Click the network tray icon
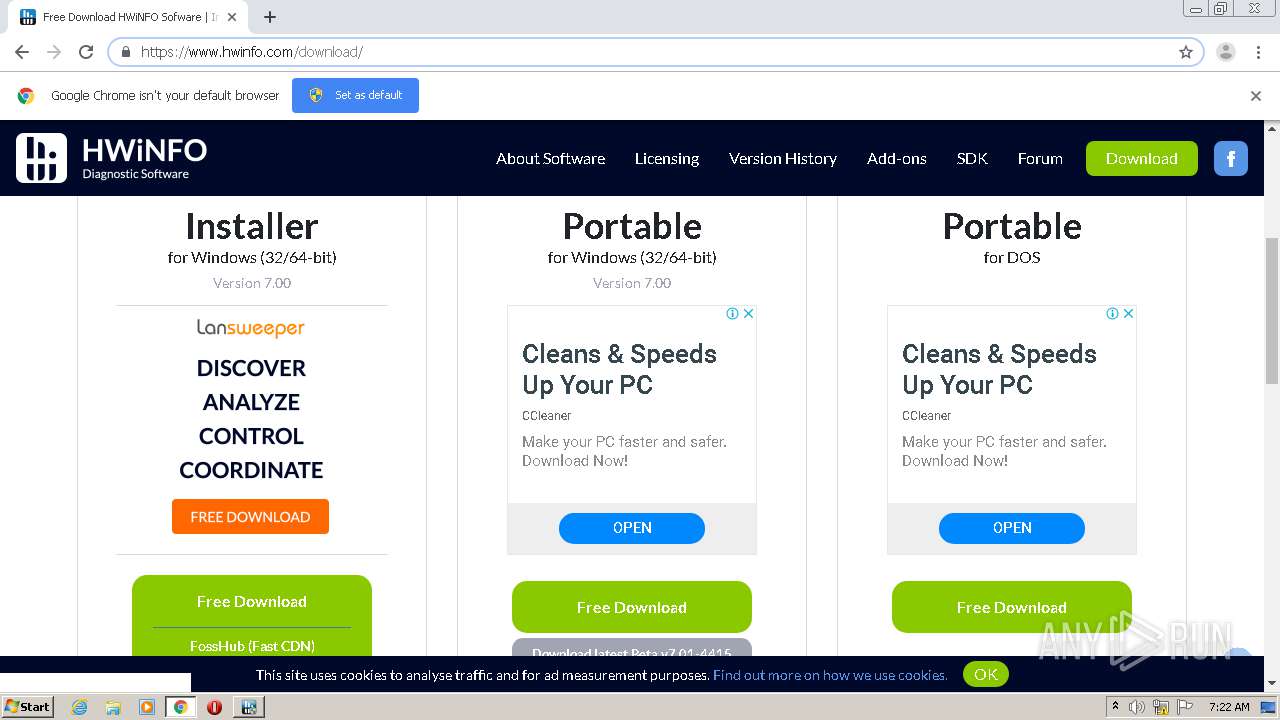1280x720 pixels. tap(1162, 707)
